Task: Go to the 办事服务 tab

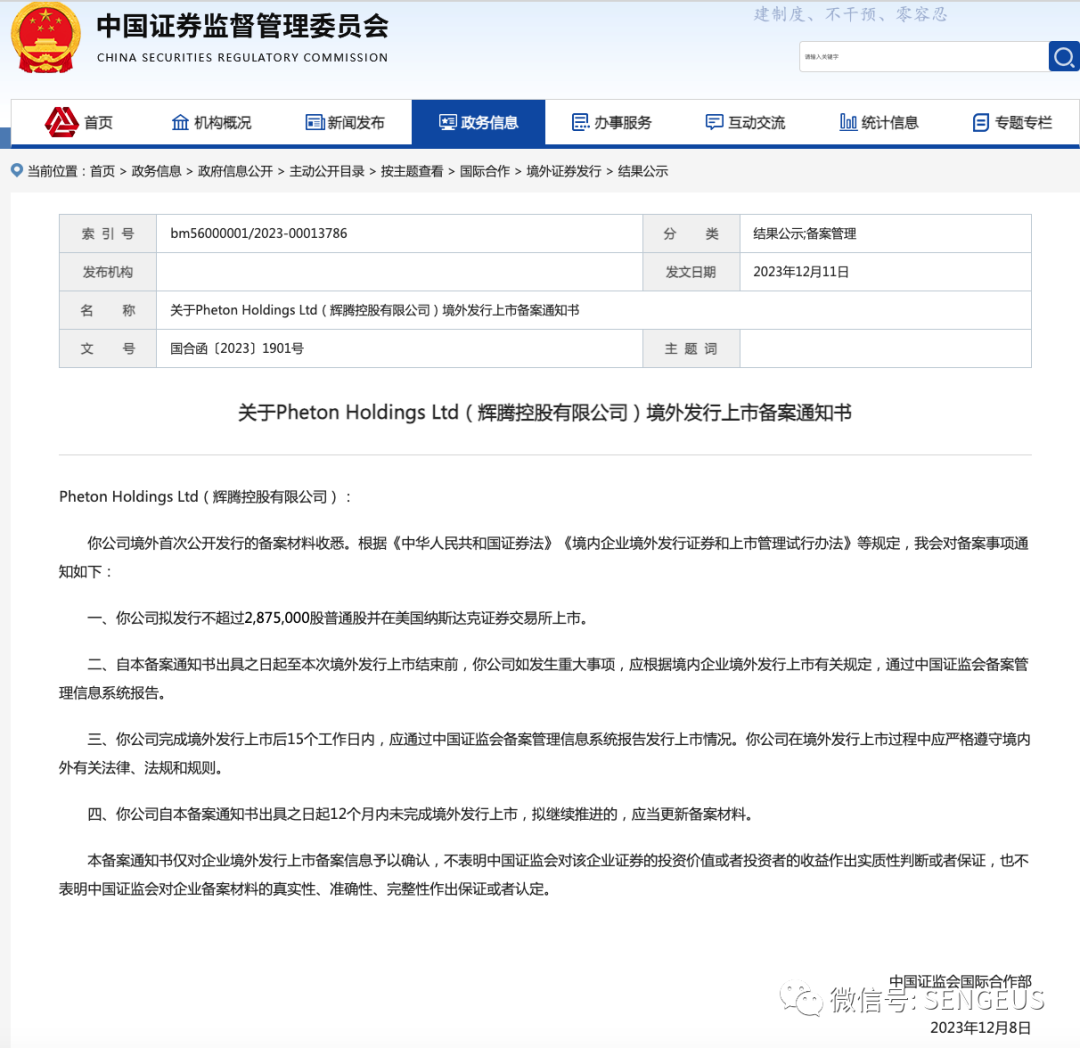Action: click(x=612, y=123)
